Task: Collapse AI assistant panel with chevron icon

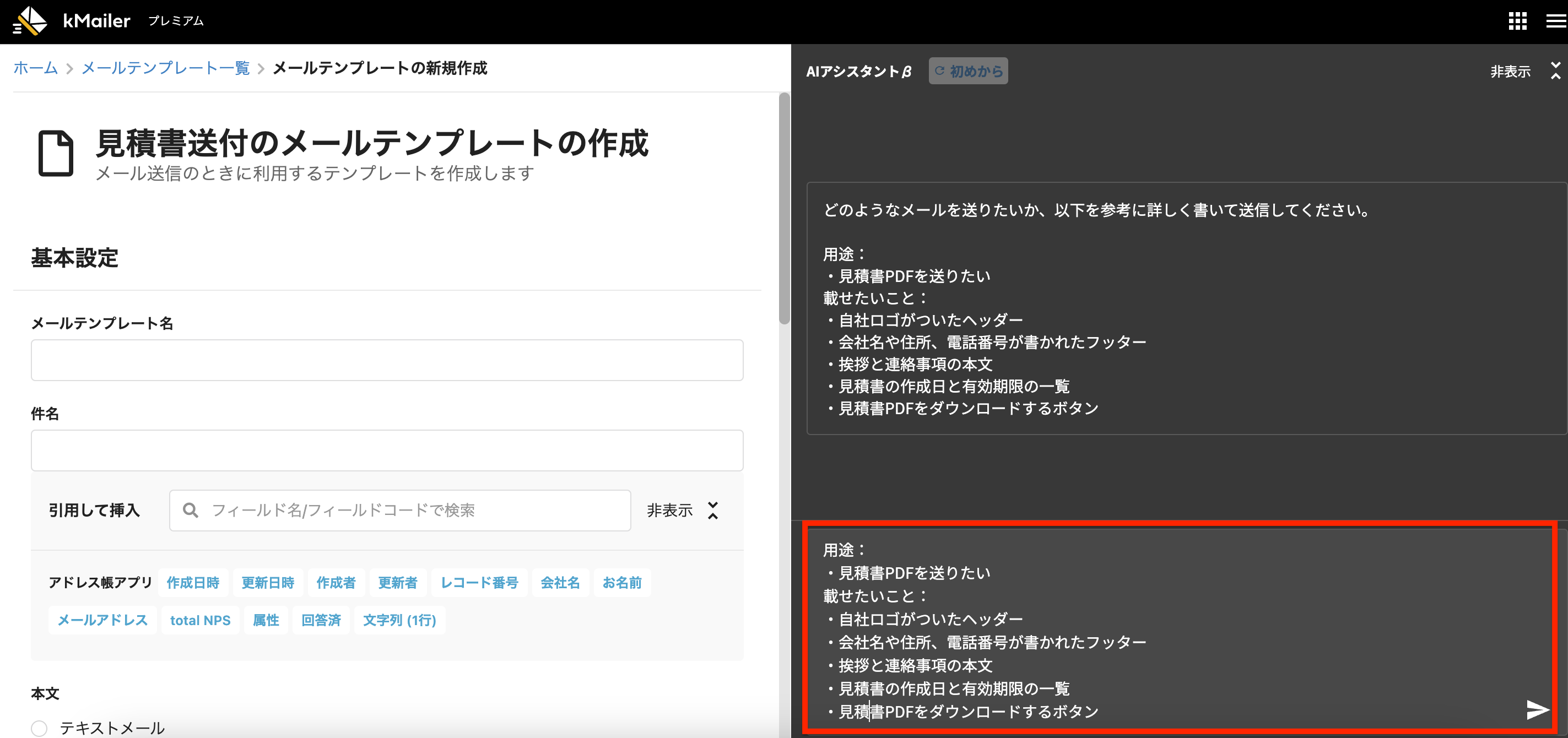Action: (1555, 70)
